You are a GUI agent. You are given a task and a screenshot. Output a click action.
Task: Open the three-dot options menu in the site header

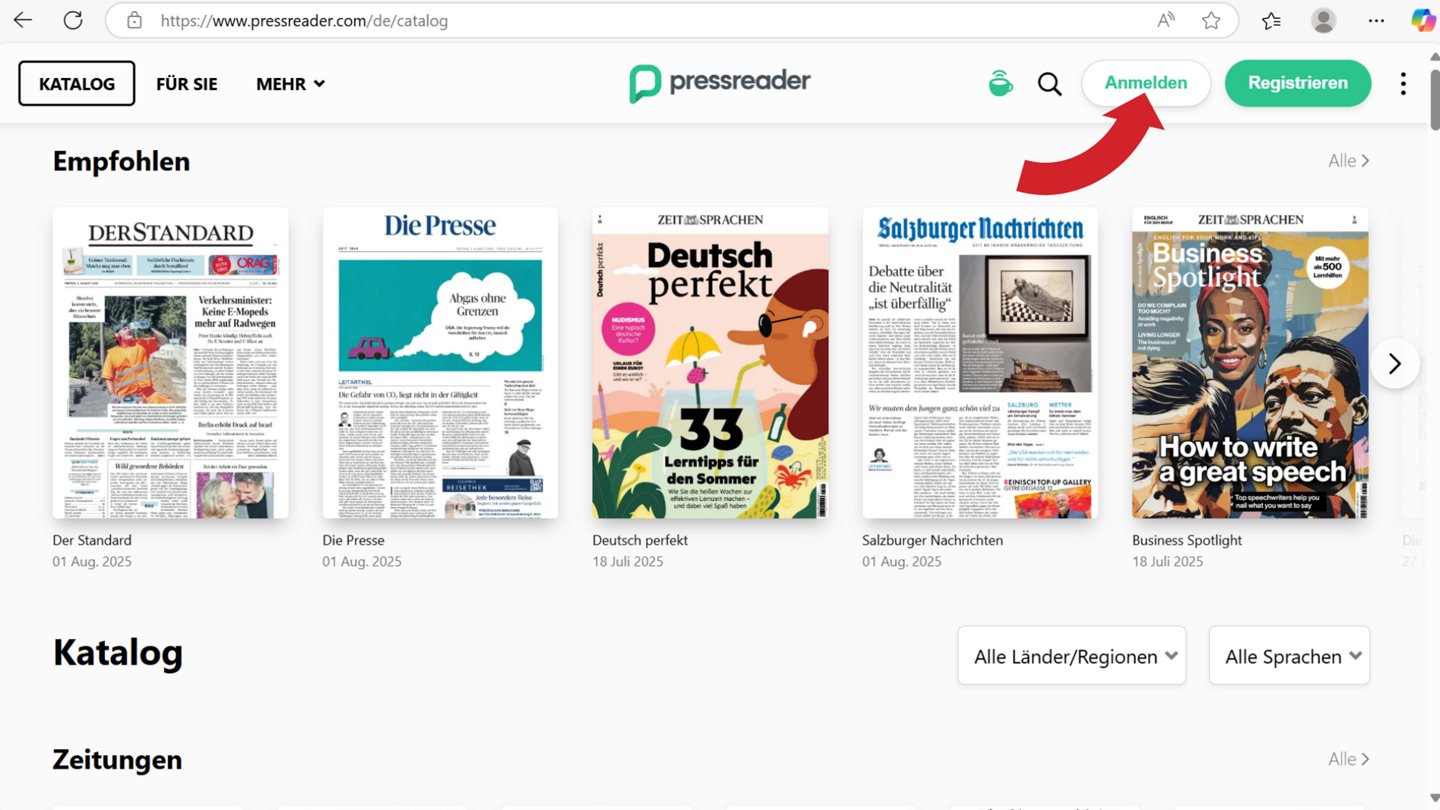(x=1403, y=84)
